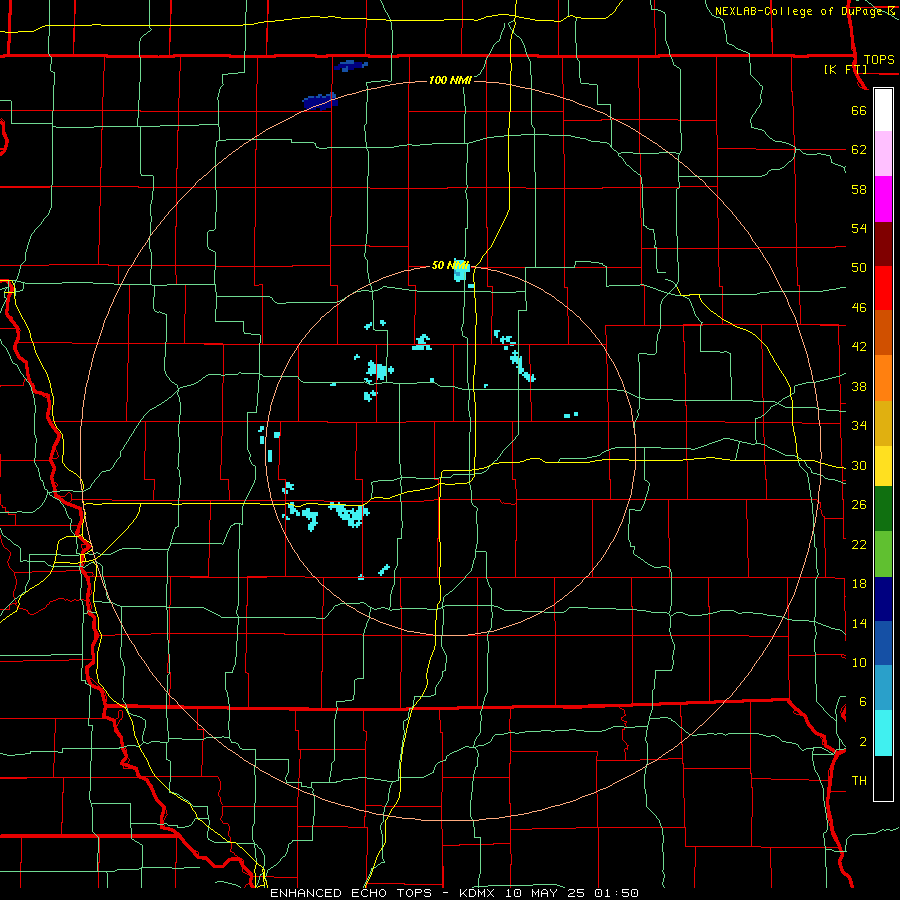The image size is (900, 900).
Task: Pick the yellow legend color block
Action: [883, 466]
